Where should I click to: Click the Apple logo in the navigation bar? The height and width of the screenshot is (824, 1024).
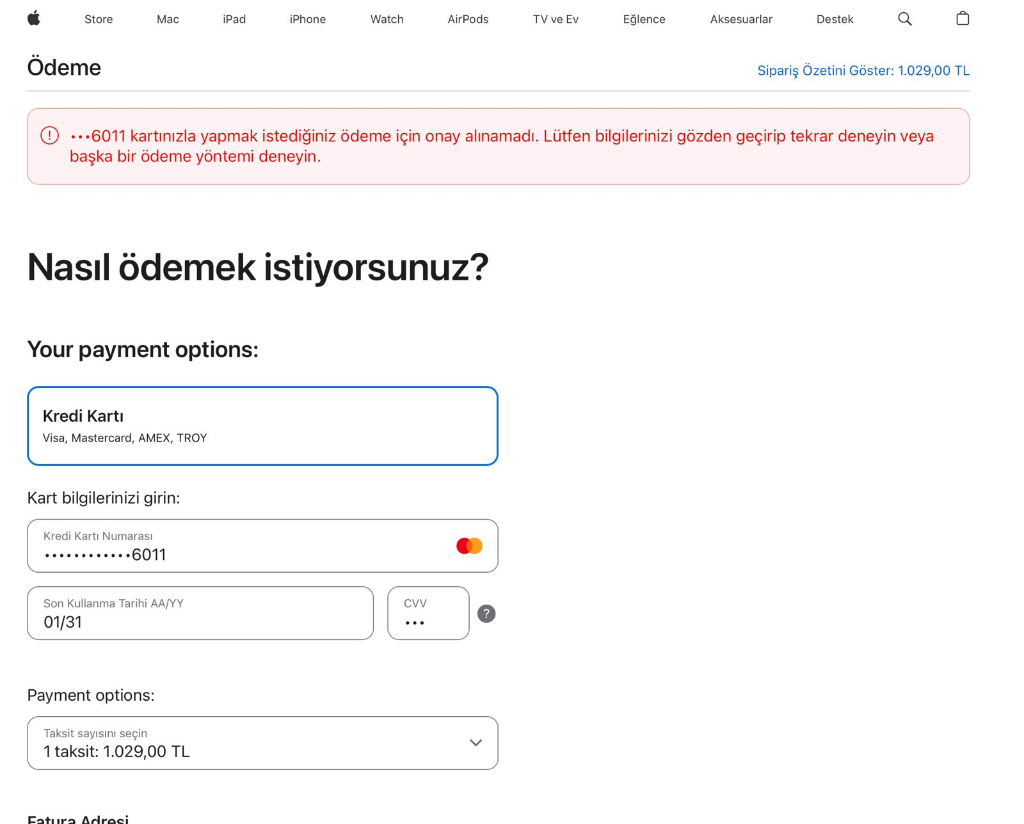click(35, 18)
